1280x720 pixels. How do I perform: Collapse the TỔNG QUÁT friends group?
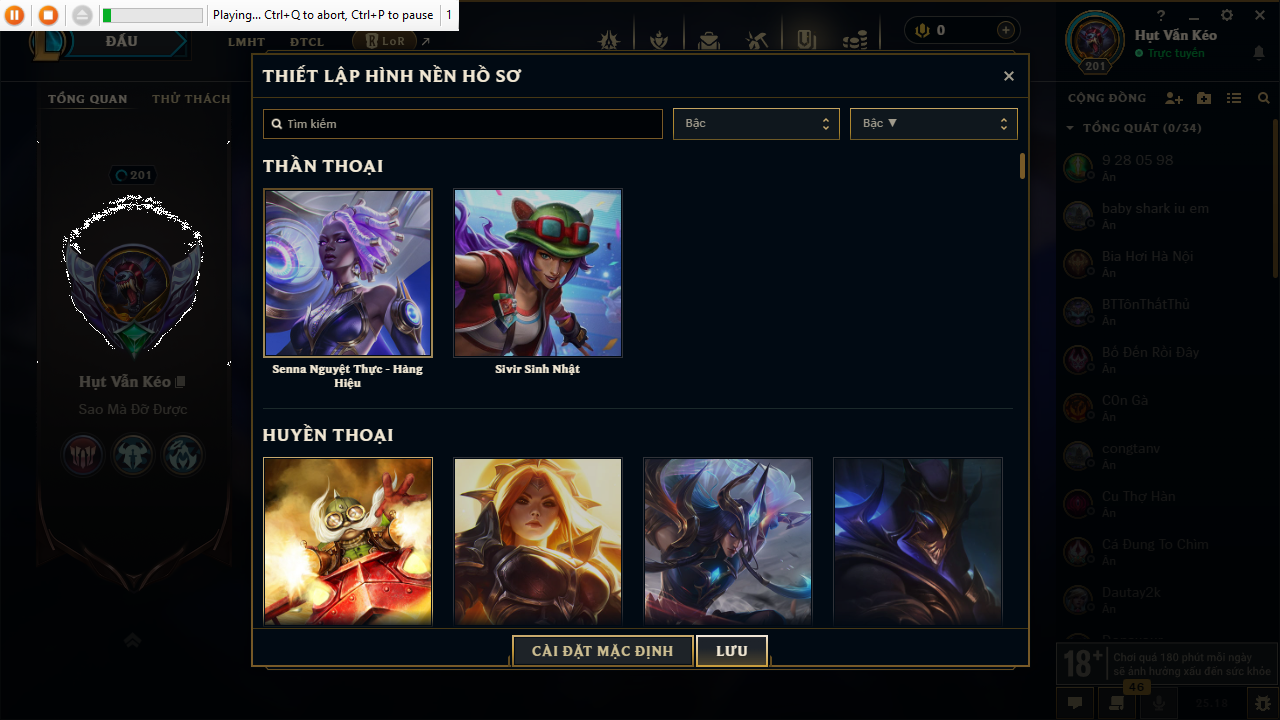click(1134, 128)
